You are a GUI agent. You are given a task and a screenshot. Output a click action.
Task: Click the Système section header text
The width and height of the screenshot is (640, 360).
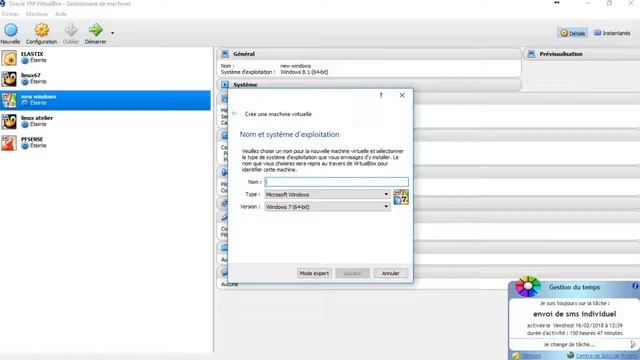[x=245, y=84]
